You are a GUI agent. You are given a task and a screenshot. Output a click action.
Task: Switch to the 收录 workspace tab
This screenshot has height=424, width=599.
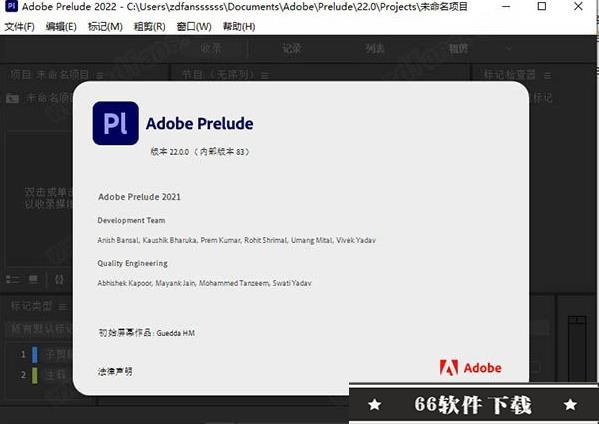pyautogui.click(x=211, y=49)
